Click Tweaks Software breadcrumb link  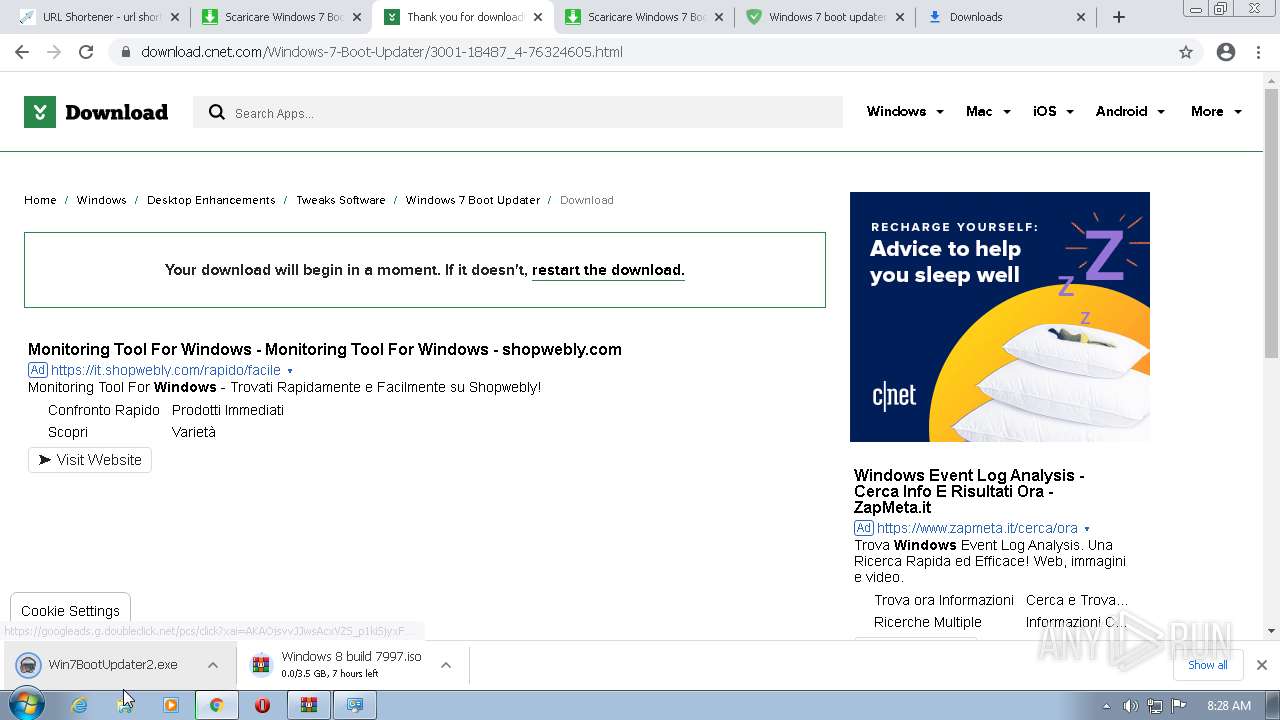[341, 200]
